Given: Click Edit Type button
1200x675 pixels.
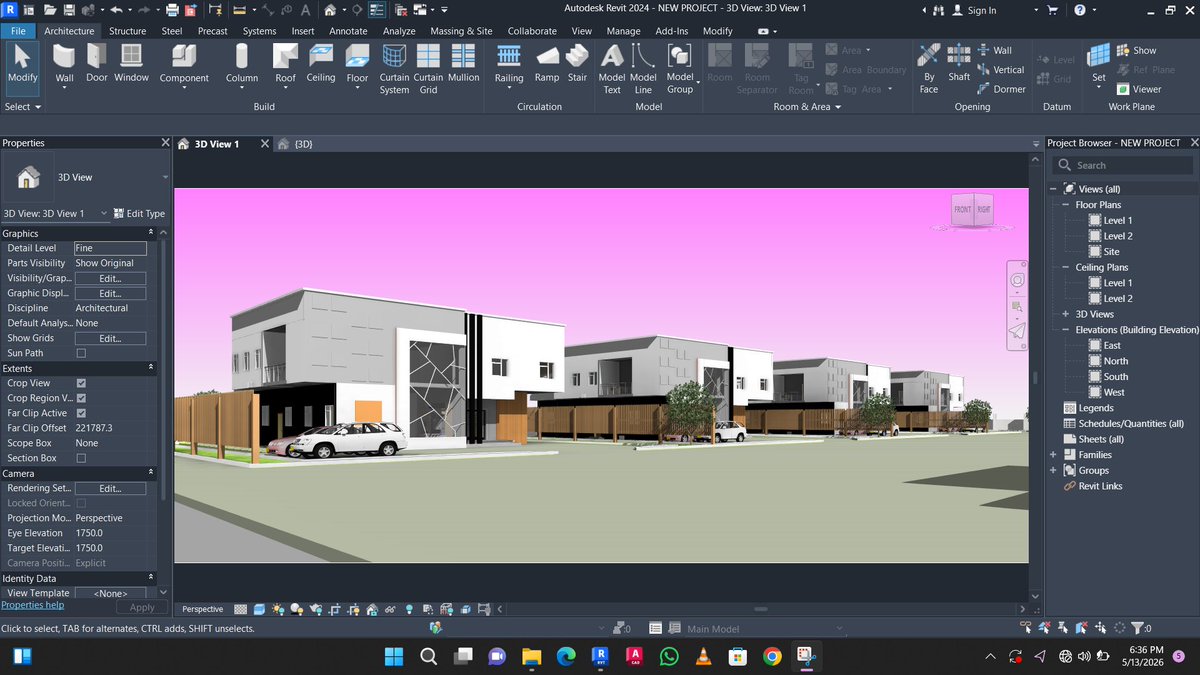Looking at the screenshot, I should click(139, 213).
